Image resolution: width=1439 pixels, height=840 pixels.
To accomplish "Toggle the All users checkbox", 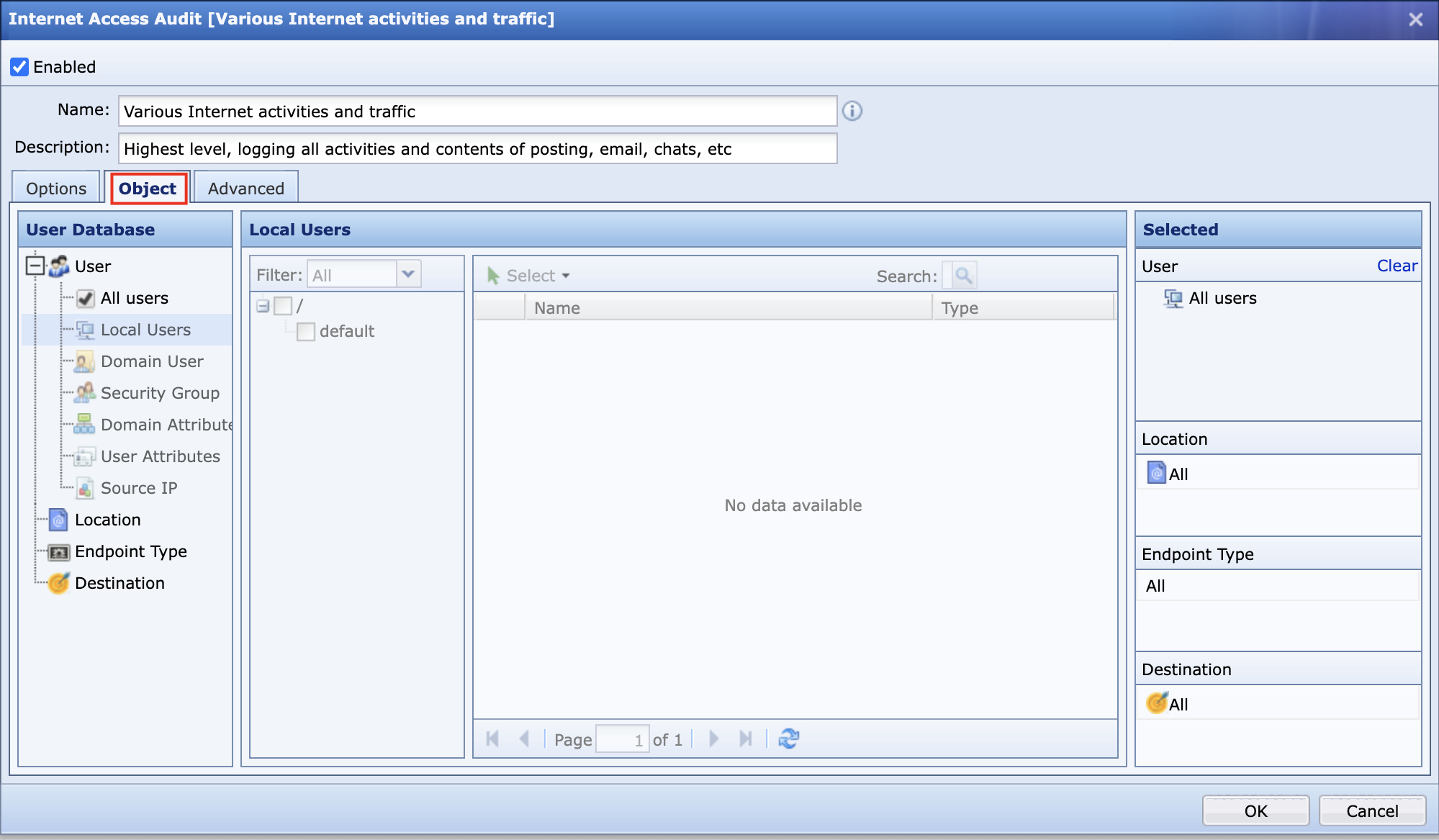I will pyautogui.click(x=86, y=298).
